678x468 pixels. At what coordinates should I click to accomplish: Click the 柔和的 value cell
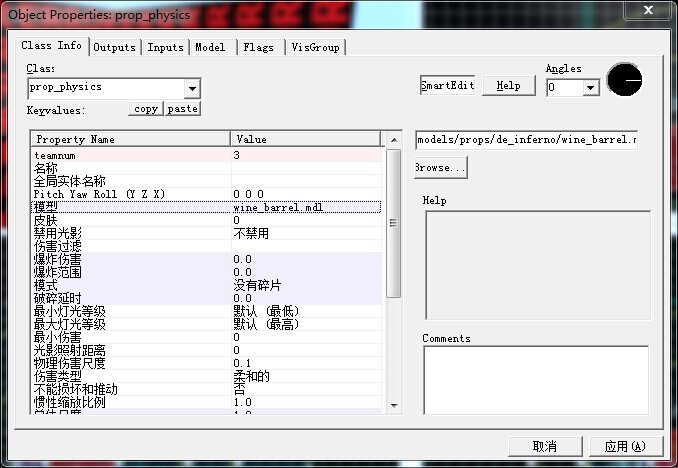tap(307, 376)
